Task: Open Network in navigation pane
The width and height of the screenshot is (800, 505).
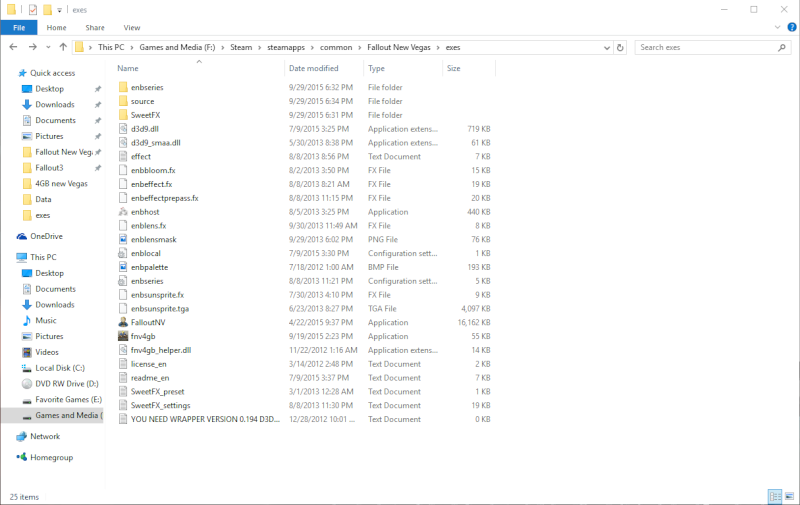Action: pos(45,436)
